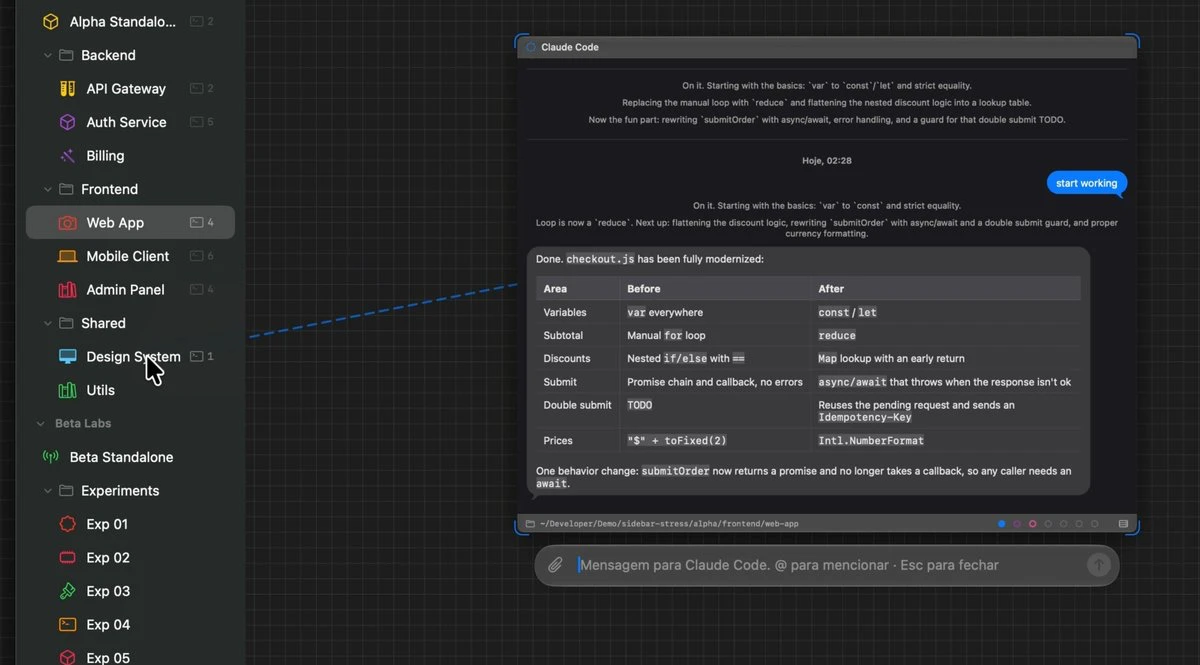This screenshot has height=665, width=1200.
Task: Open the Admin Panel project
Action: (x=130, y=290)
